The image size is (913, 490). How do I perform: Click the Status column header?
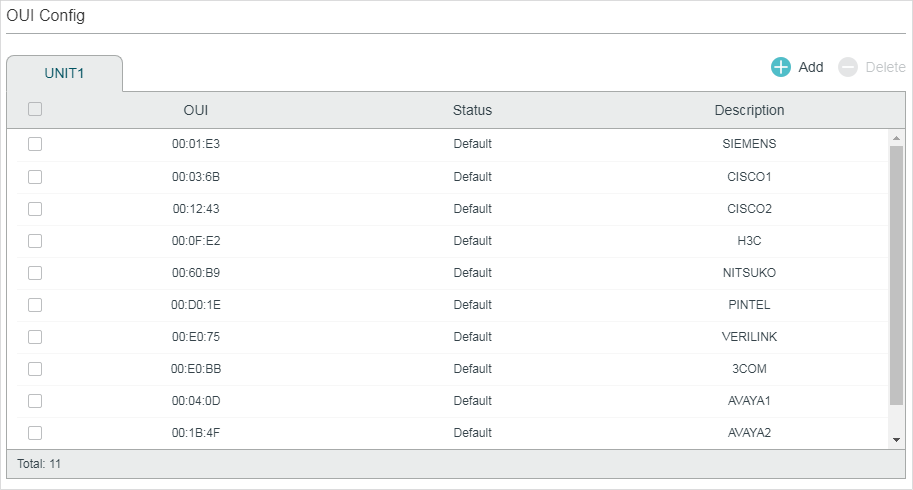(x=472, y=110)
